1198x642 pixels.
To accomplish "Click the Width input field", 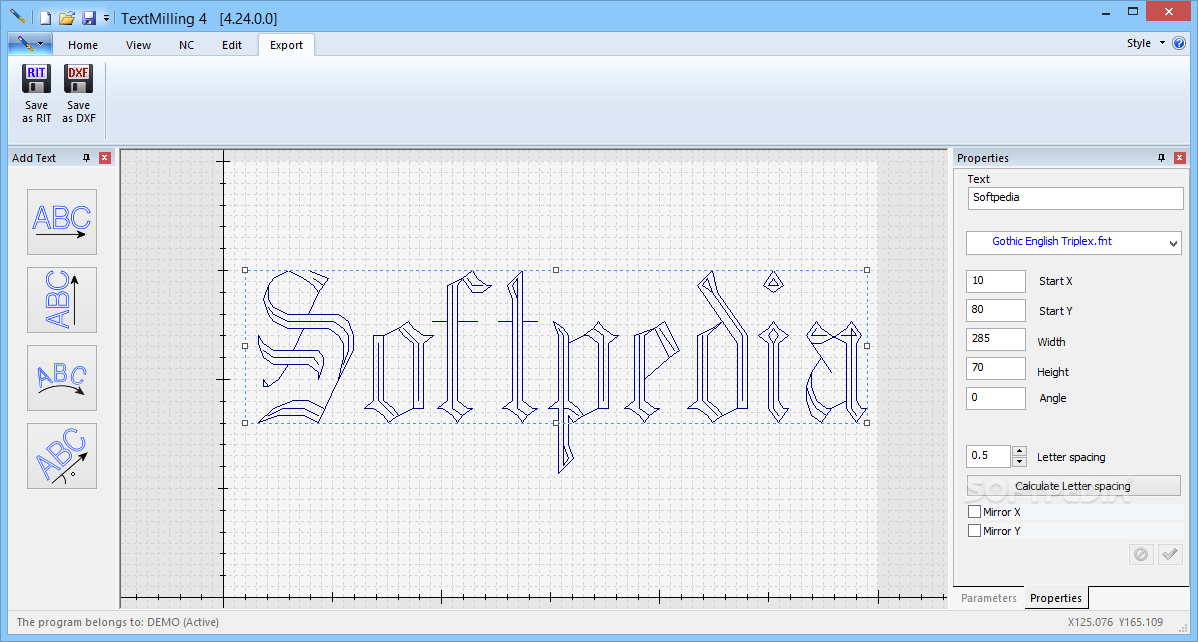I will [x=996, y=339].
